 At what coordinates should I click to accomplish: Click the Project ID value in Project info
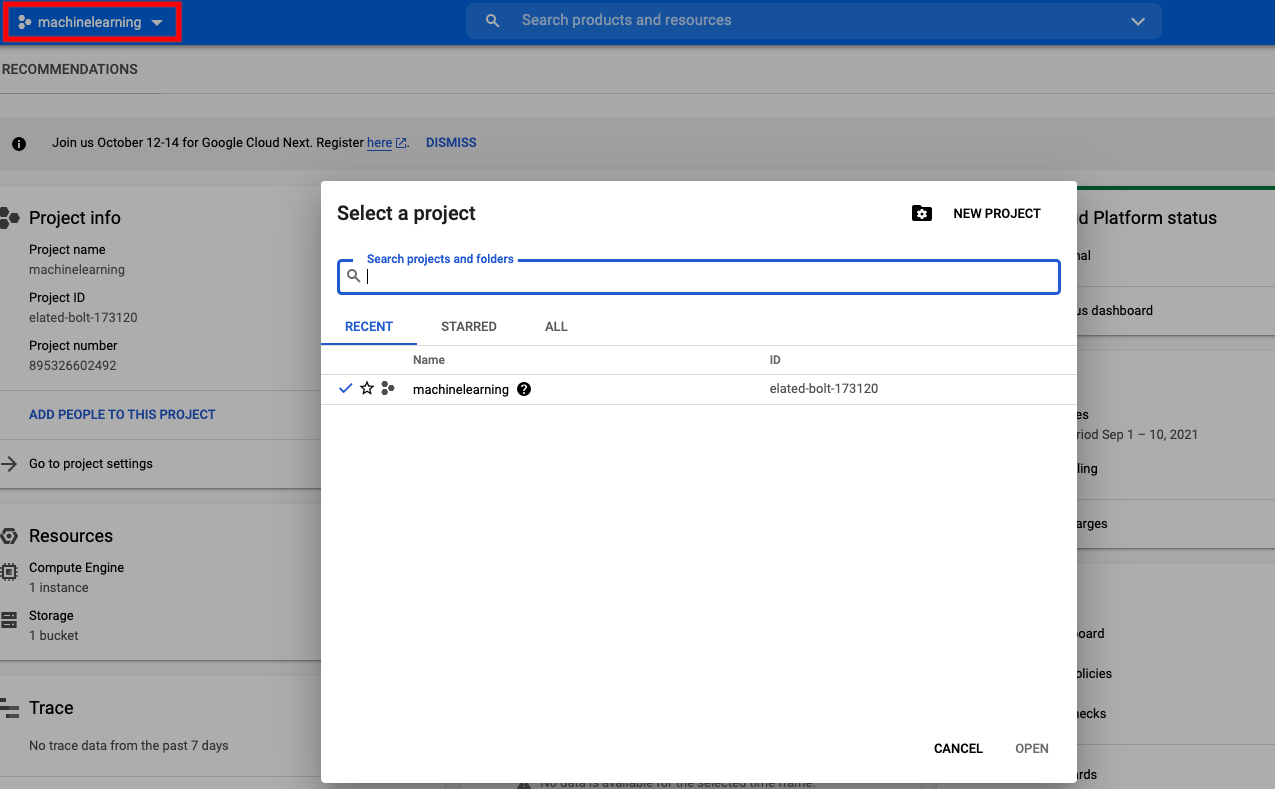pos(83,318)
